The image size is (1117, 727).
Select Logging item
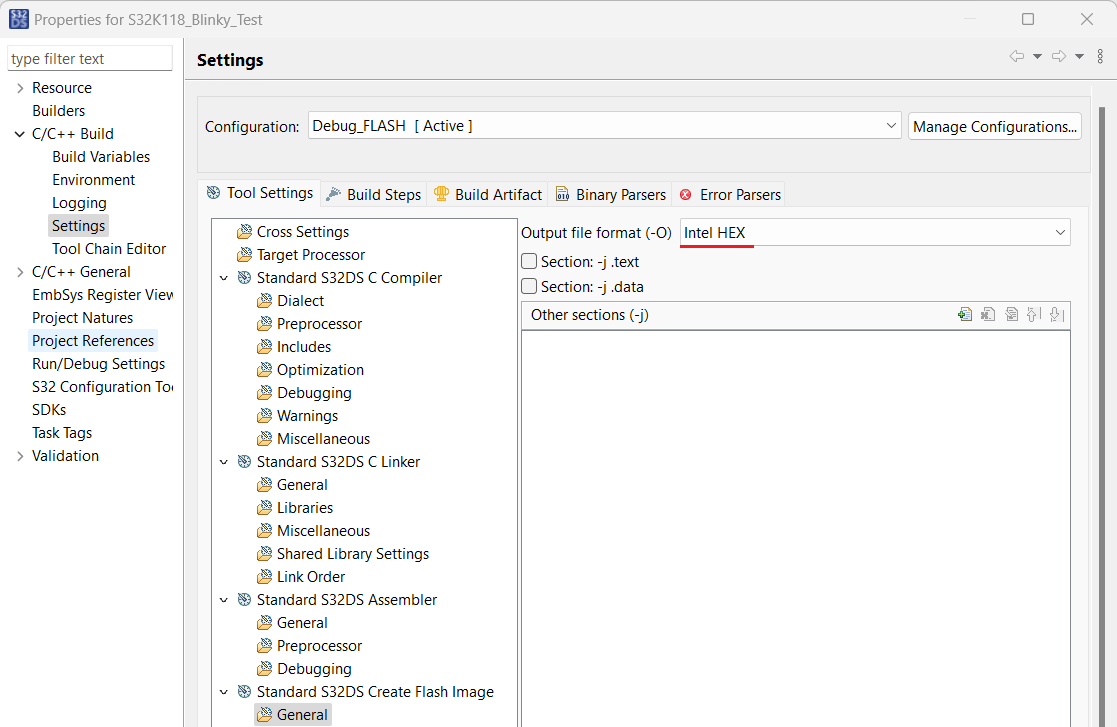[79, 203]
